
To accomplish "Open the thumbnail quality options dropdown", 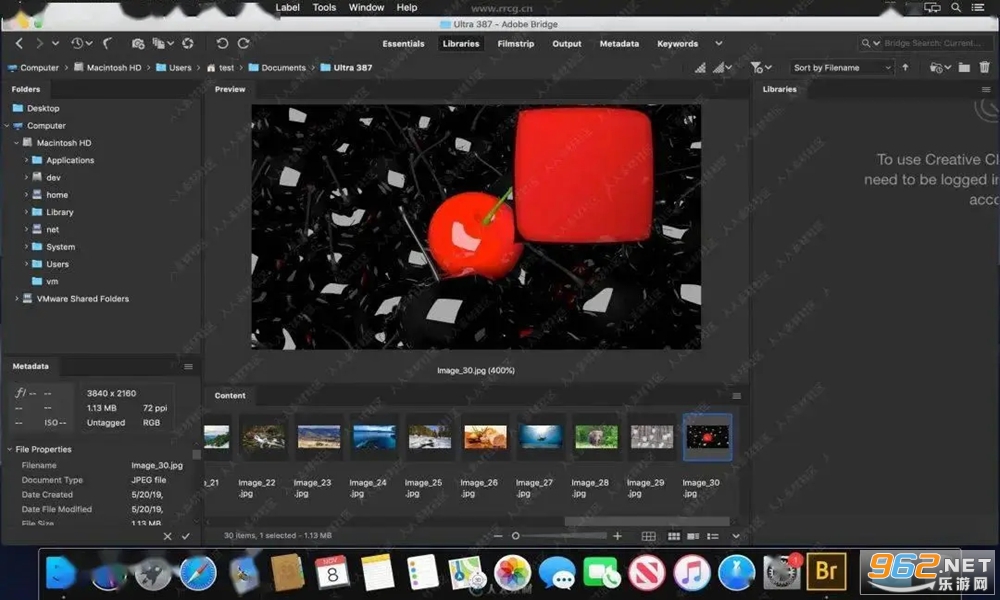I will coord(723,68).
